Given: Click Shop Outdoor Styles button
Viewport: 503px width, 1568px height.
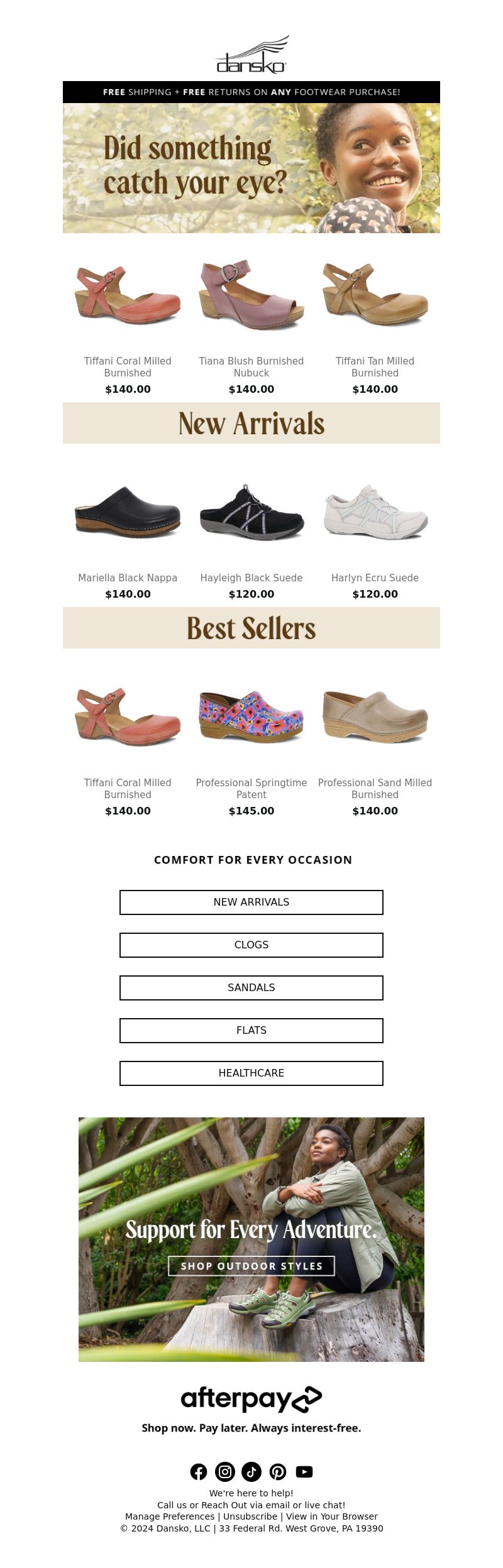Looking at the screenshot, I should point(251,1266).
